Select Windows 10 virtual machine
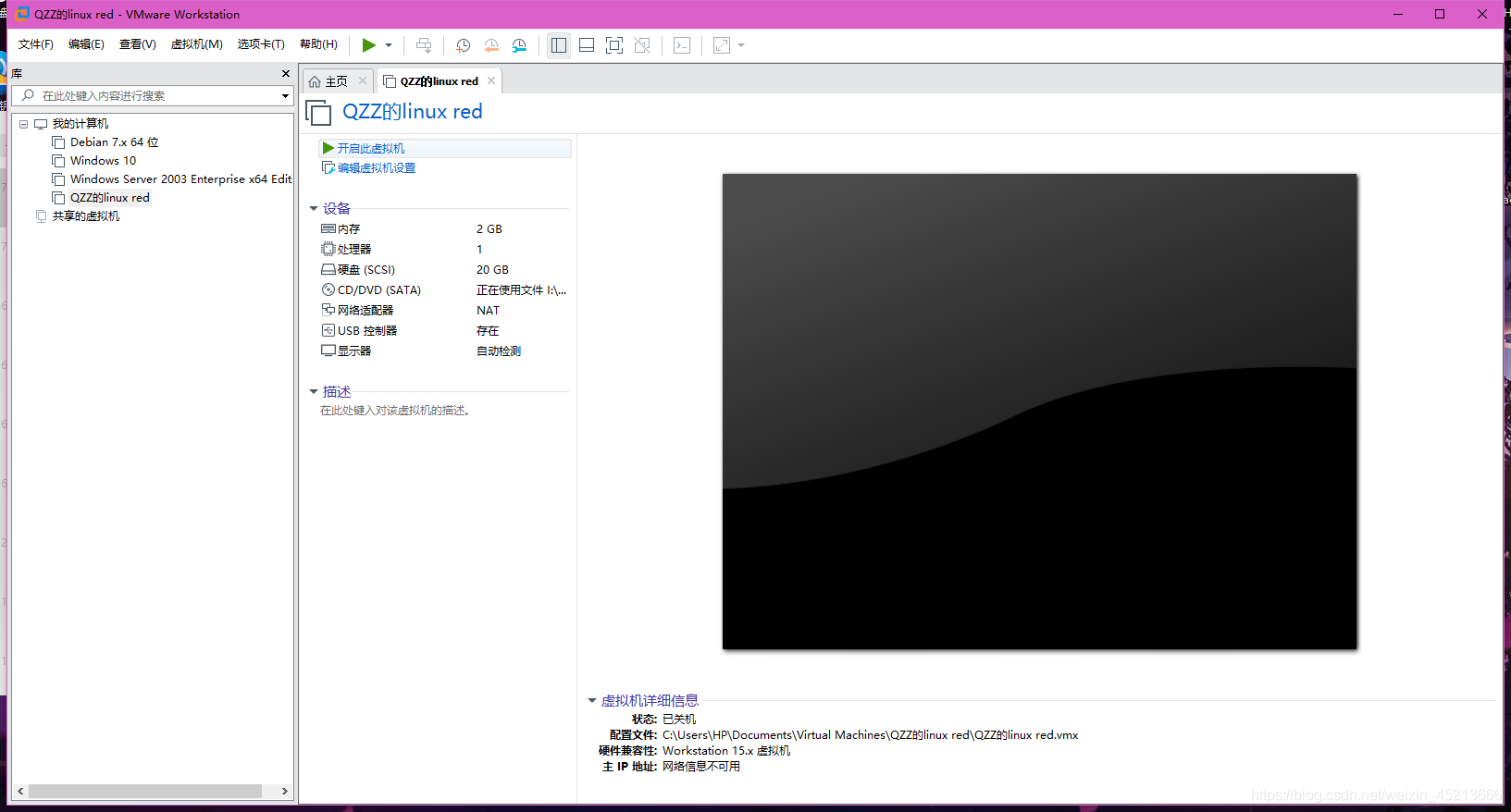This screenshot has width=1511, height=812. pyautogui.click(x=103, y=161)
